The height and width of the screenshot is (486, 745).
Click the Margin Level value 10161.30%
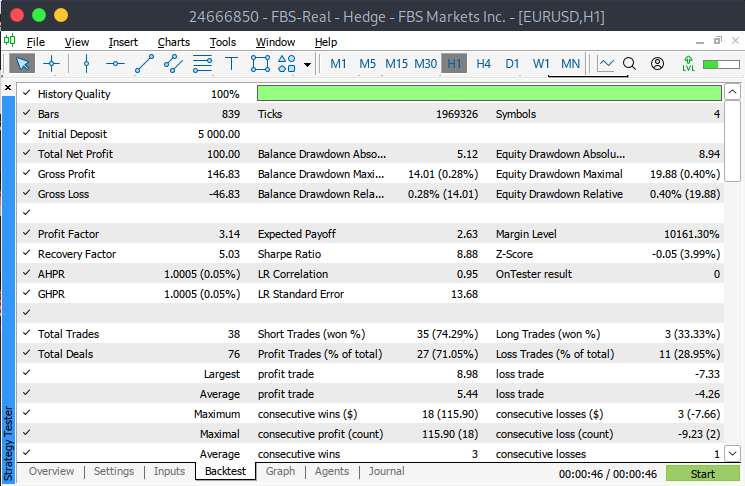coord(691,234)
